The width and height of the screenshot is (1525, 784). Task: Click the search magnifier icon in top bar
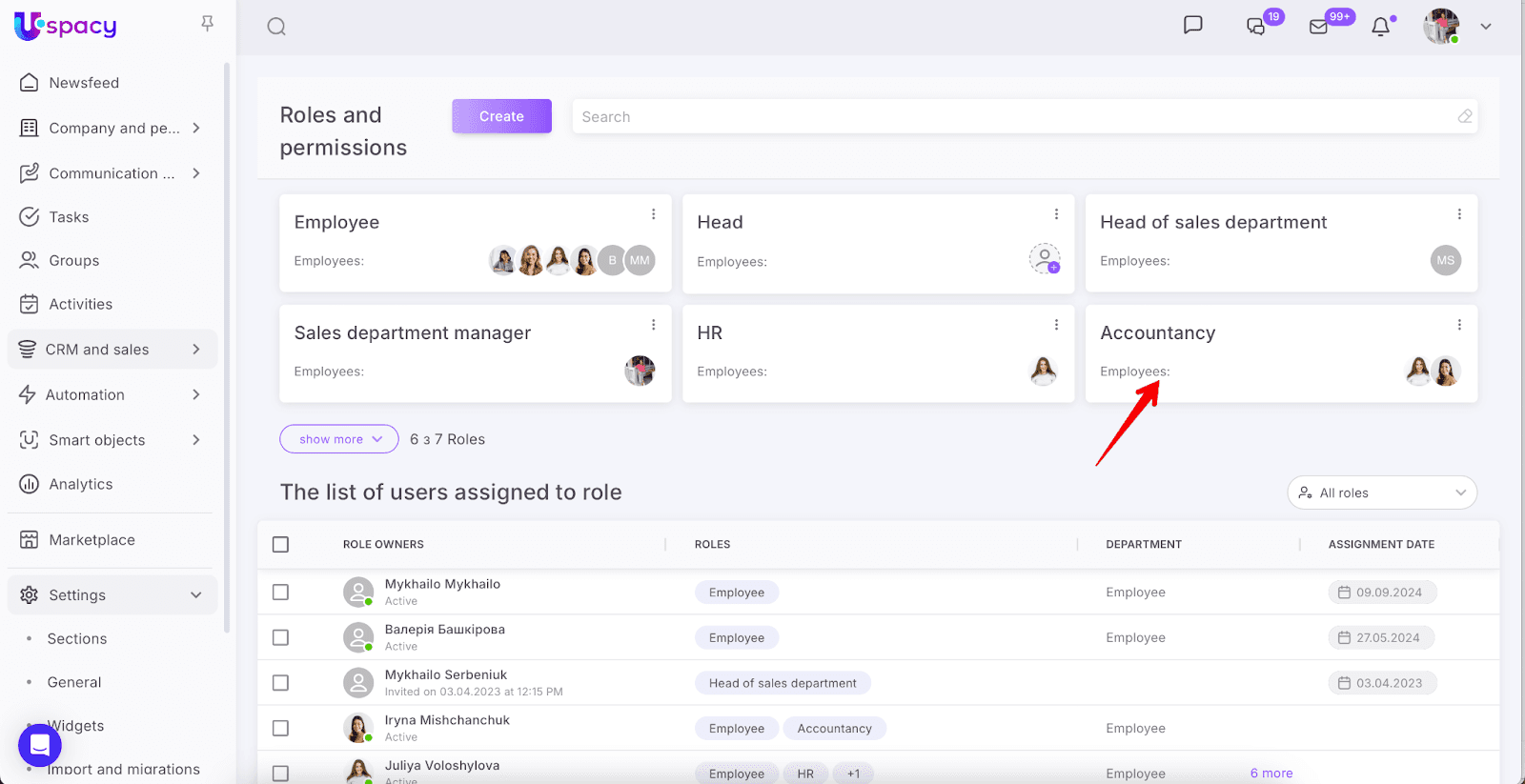pyautogui.click(x=276, y=27)
